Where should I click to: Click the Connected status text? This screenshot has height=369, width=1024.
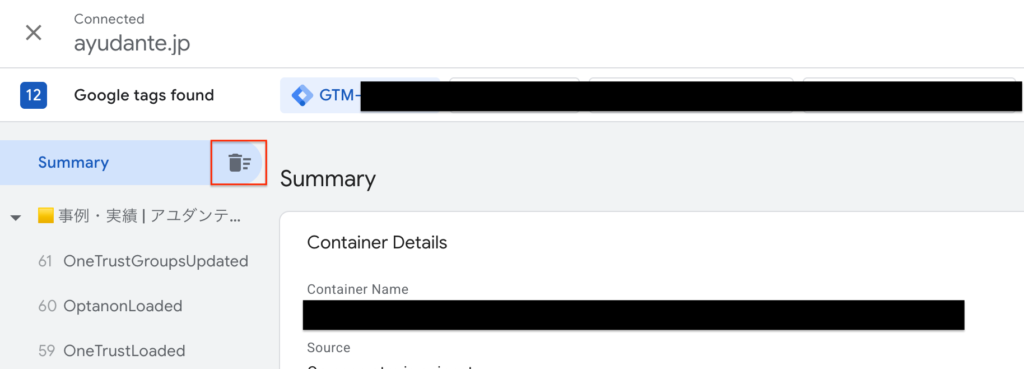click(x=109, y=19)
